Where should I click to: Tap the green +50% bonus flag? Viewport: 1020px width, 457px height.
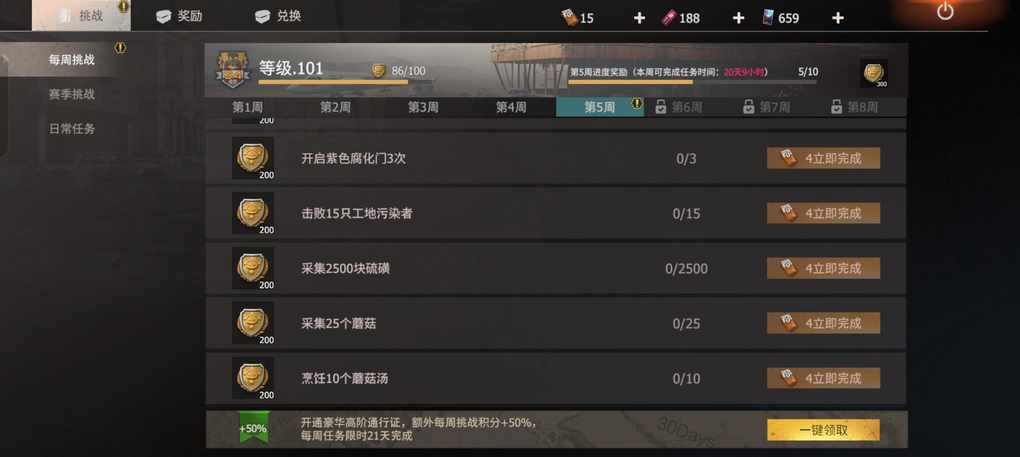point(252,428)
